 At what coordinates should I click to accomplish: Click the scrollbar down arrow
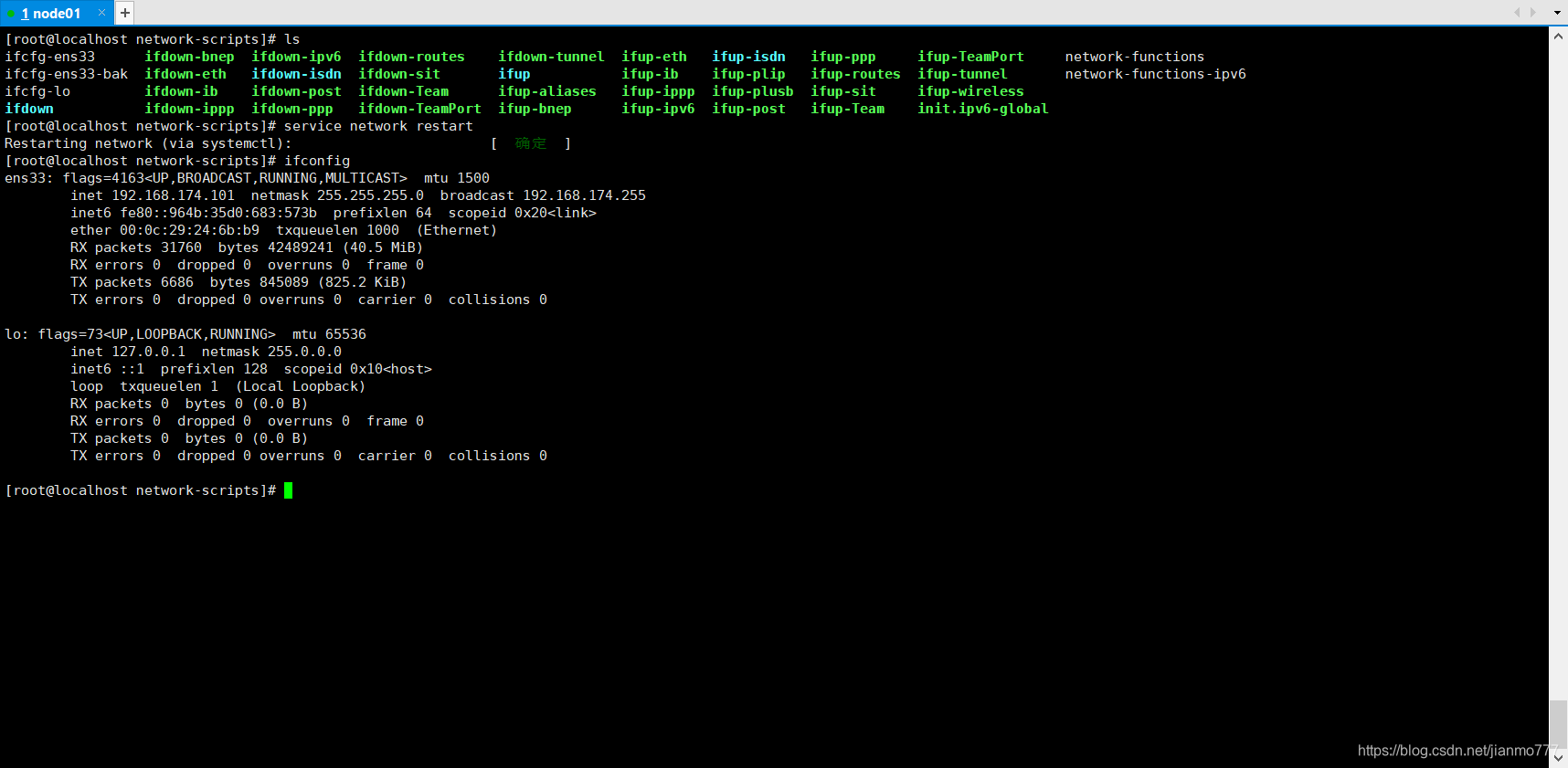[x=1558, y=758]
